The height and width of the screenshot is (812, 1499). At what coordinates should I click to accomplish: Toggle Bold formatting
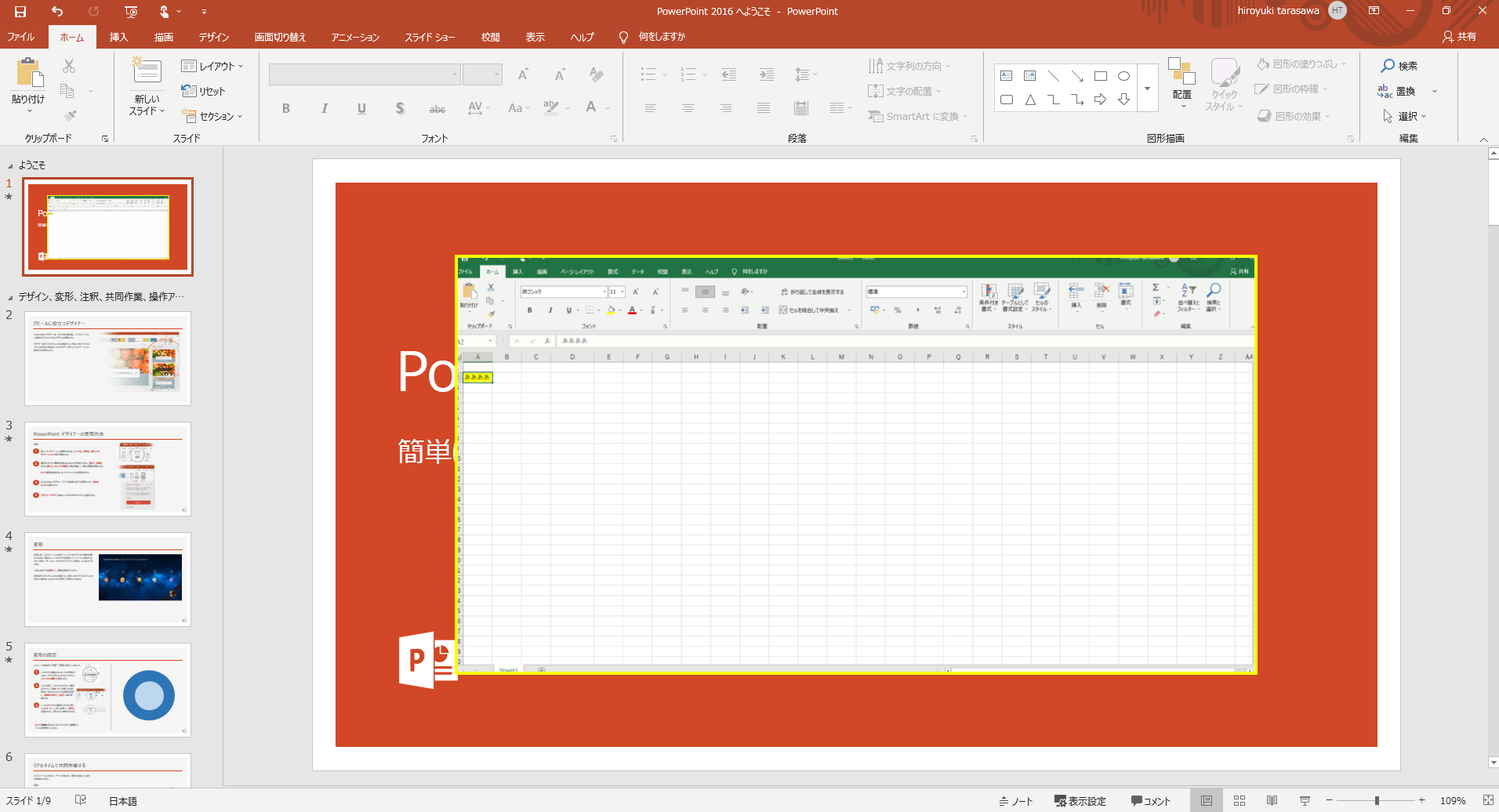tap(286, 108)
